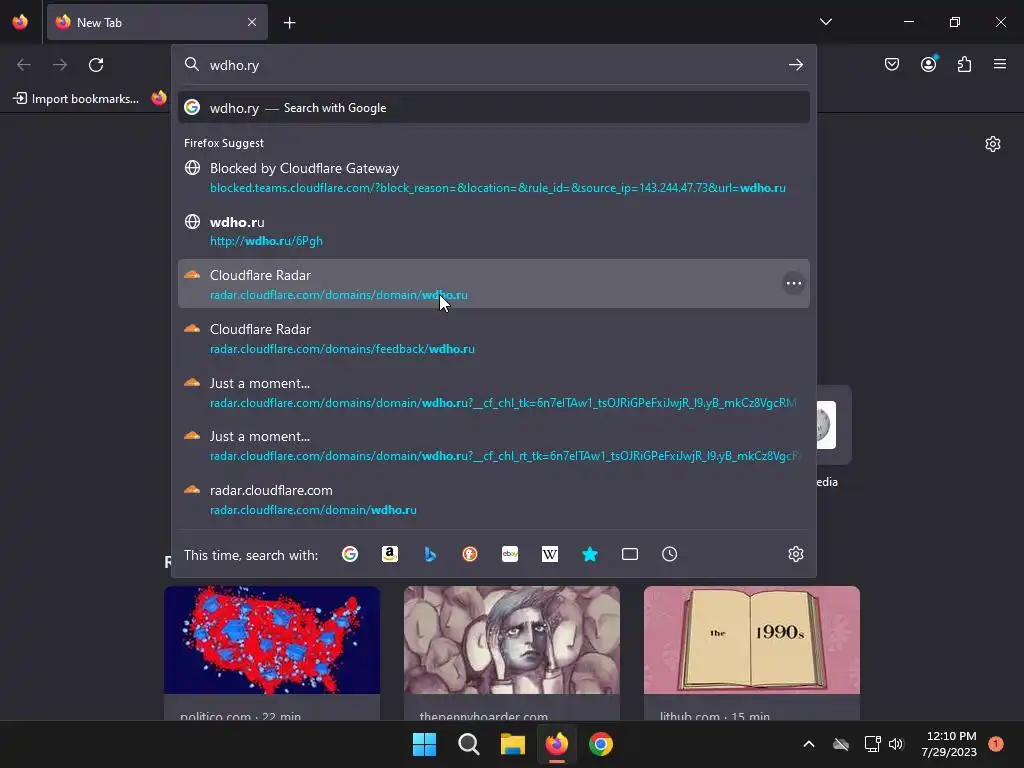Open the 1990s book story thumbnail
This screenshot has width=1024, height=768.
(752, 640)
